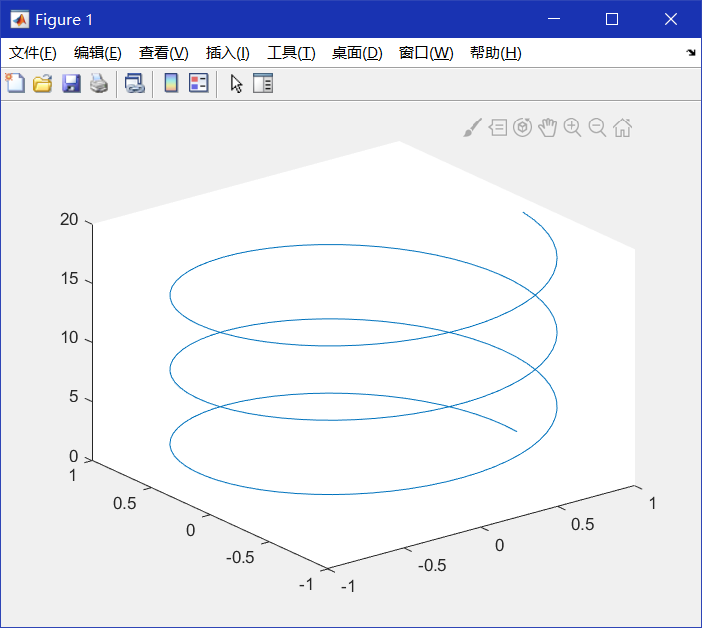Enable the Data Tips tool on axes
Screen dimensions: 702x628
(498, 128)
